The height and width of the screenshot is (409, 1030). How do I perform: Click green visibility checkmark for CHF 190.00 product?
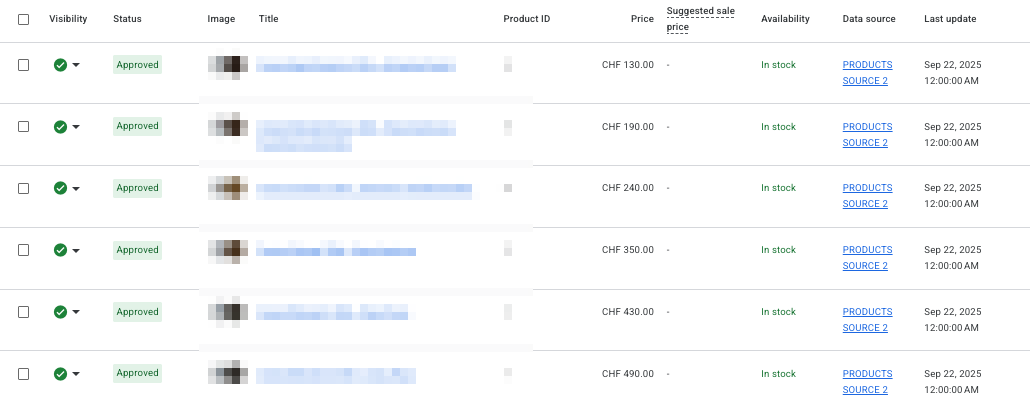pos(60,127)
